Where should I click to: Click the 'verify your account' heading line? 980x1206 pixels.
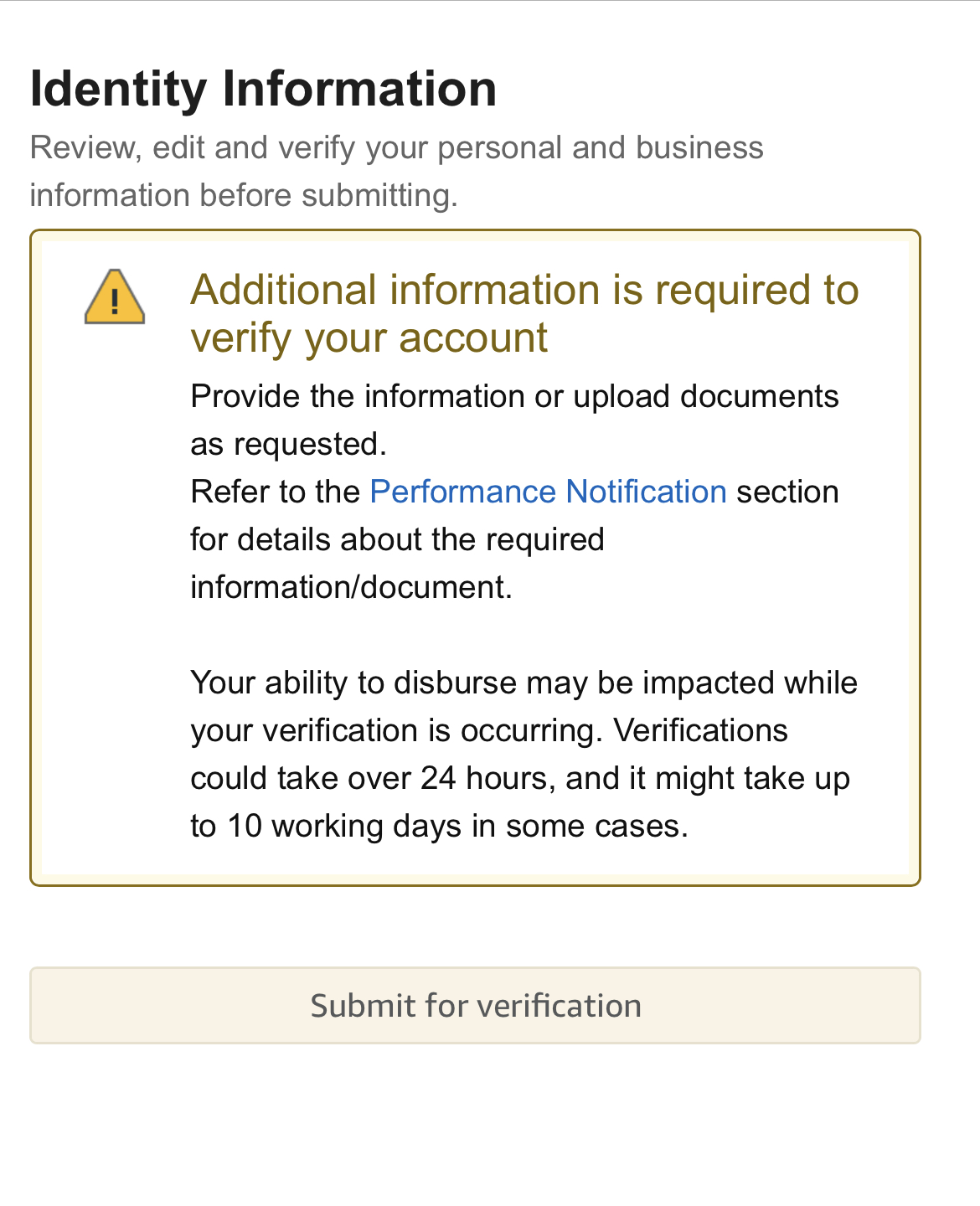click(369, 338)
